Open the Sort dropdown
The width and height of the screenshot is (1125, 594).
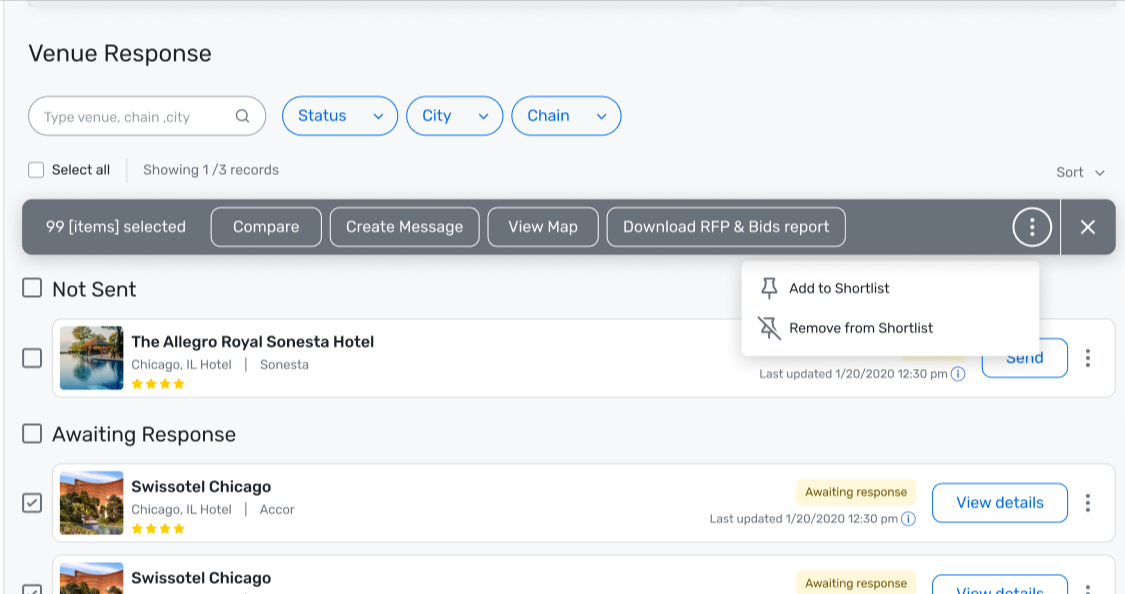[1080, 172]
